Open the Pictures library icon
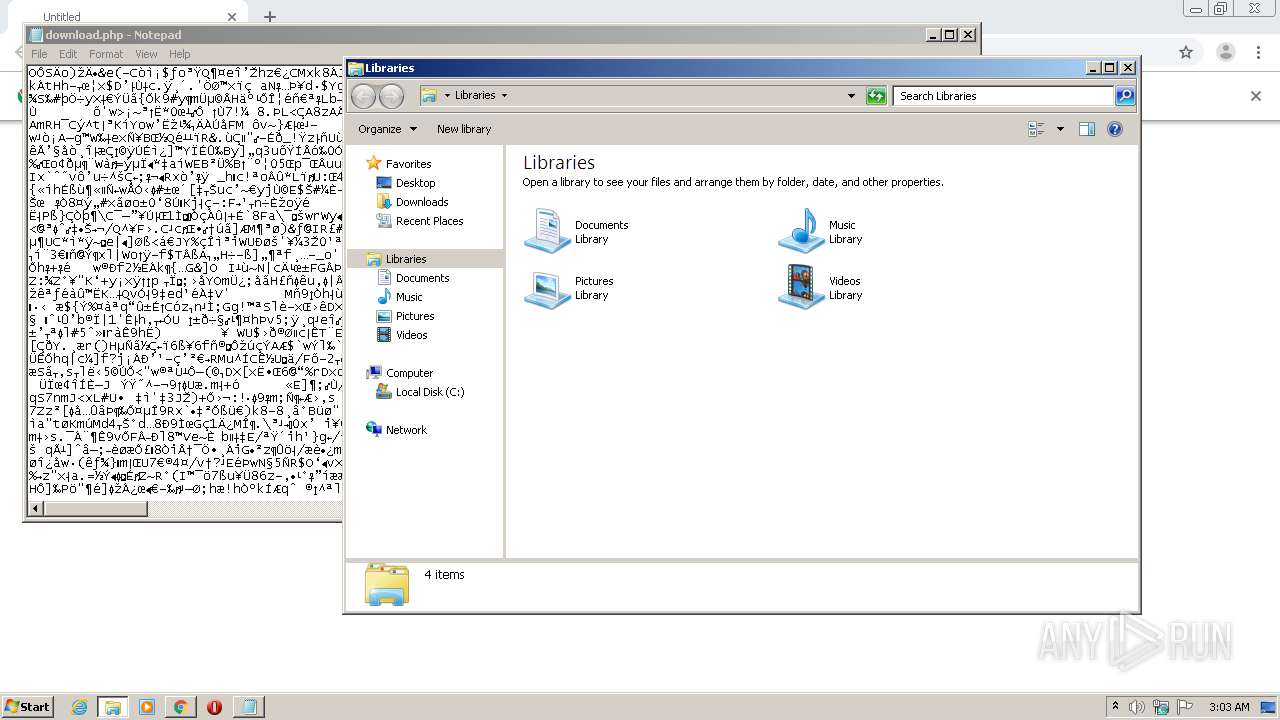1280x720 pixels. [x=547, y=288]
